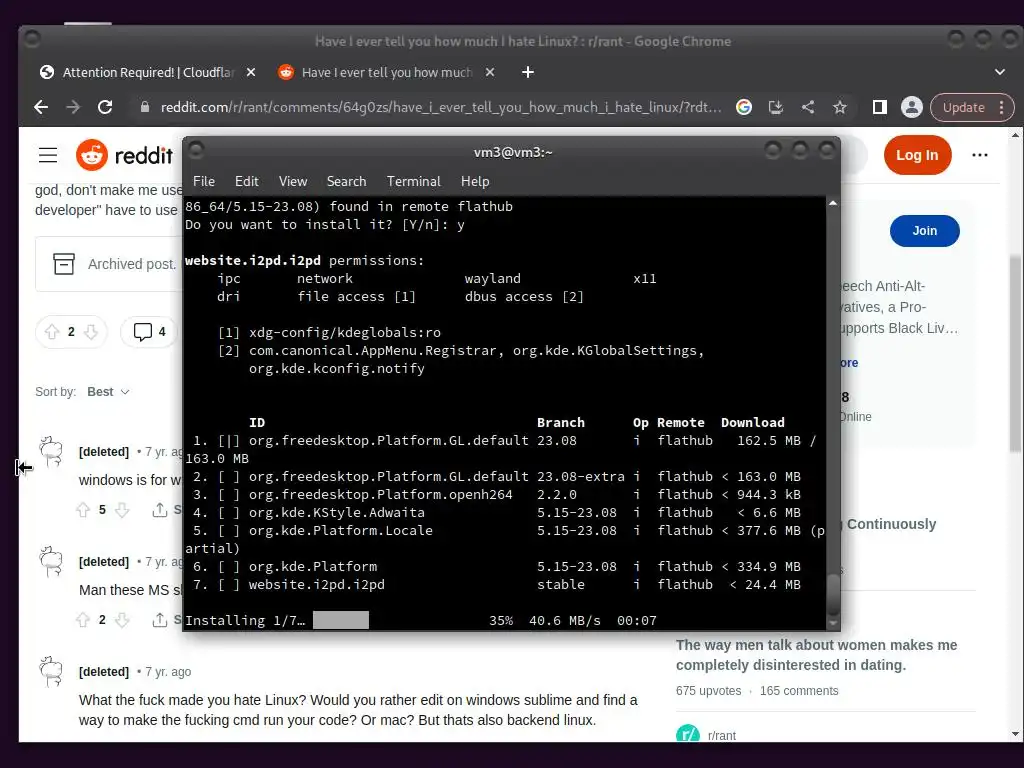Toggle Chrome side panel
1024x768 pixels.
(880, 107)
